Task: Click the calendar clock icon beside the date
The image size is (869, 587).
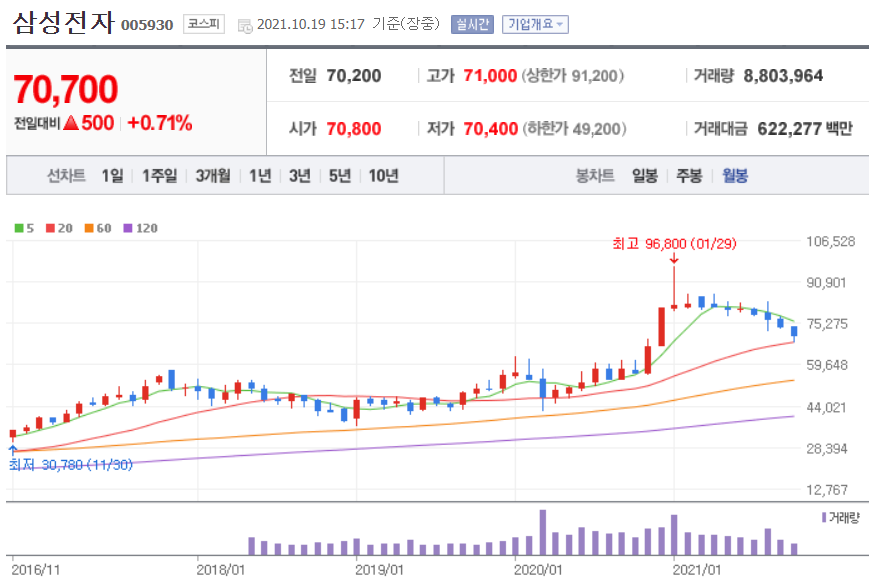Action: point(245,25)
